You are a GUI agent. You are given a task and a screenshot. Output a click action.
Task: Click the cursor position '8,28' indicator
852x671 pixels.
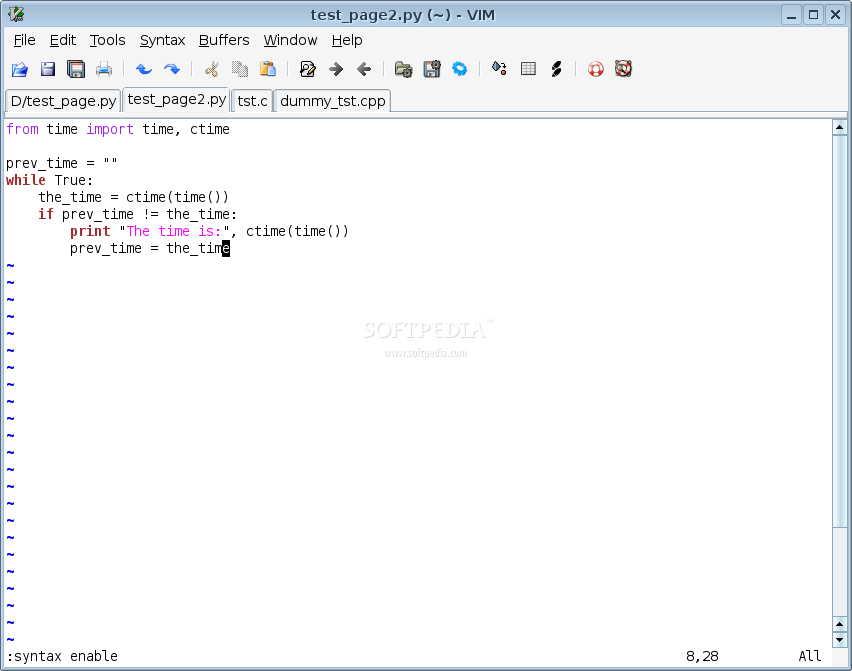click(702, 656)
